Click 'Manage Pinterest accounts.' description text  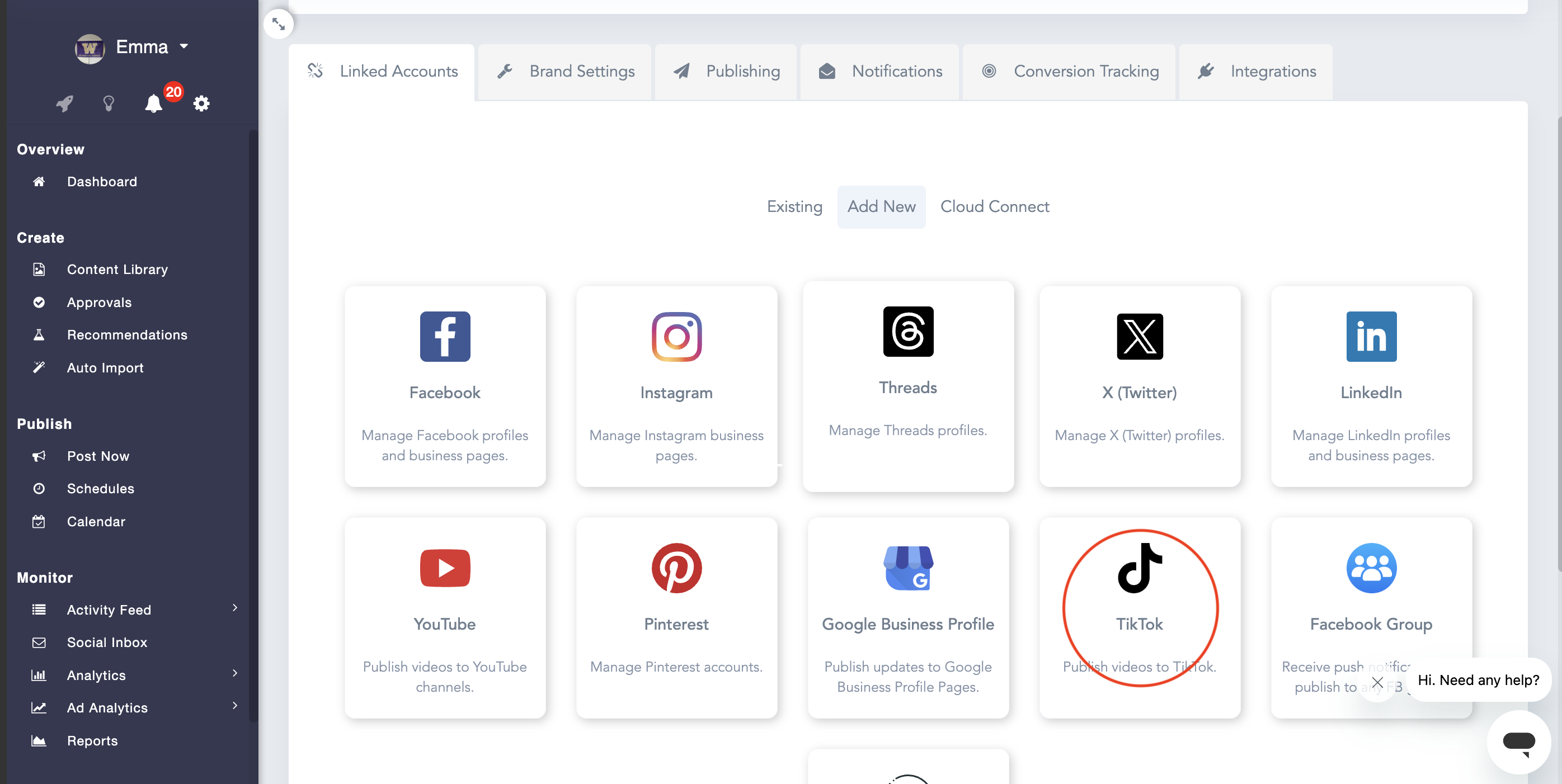coord(677,667)
